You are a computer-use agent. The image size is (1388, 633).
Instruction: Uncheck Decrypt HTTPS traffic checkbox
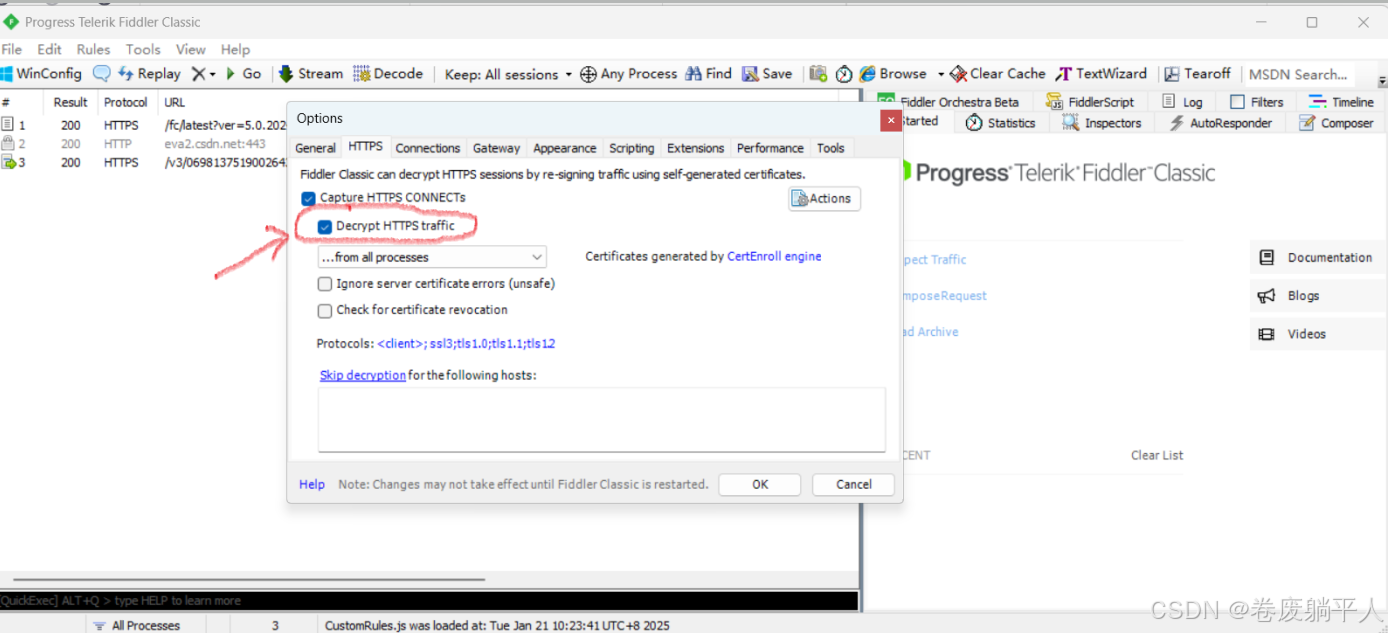pyautogui.click(x=324, y=226)
